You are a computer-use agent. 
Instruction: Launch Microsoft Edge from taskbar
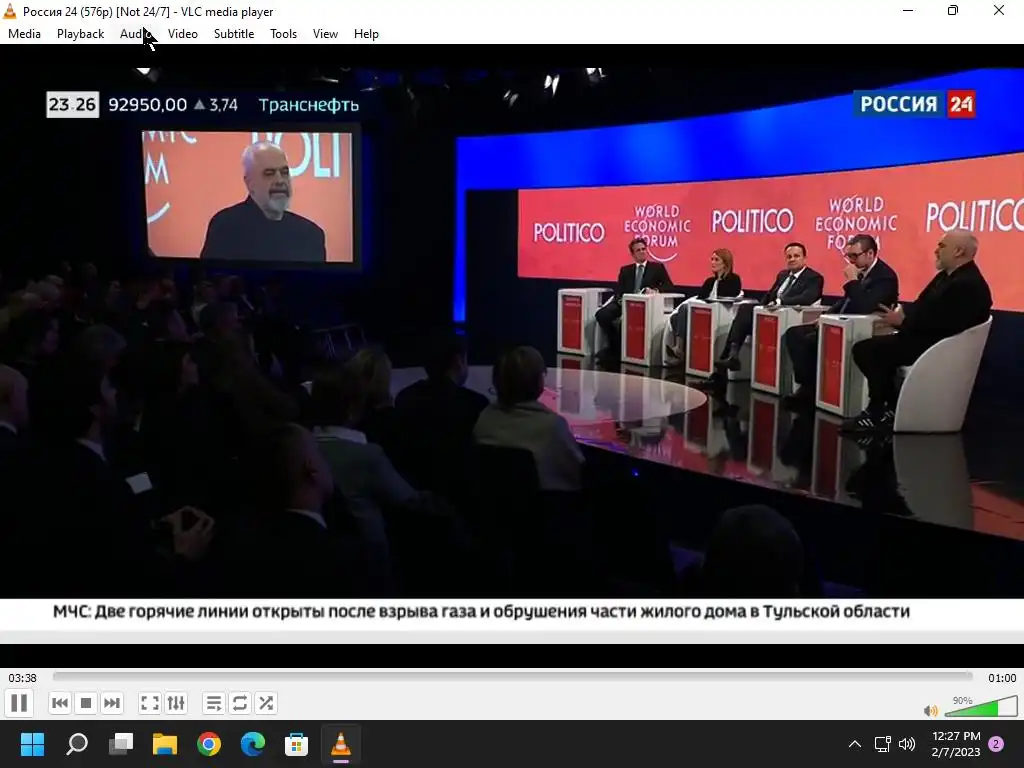click(x=253, y=744)
